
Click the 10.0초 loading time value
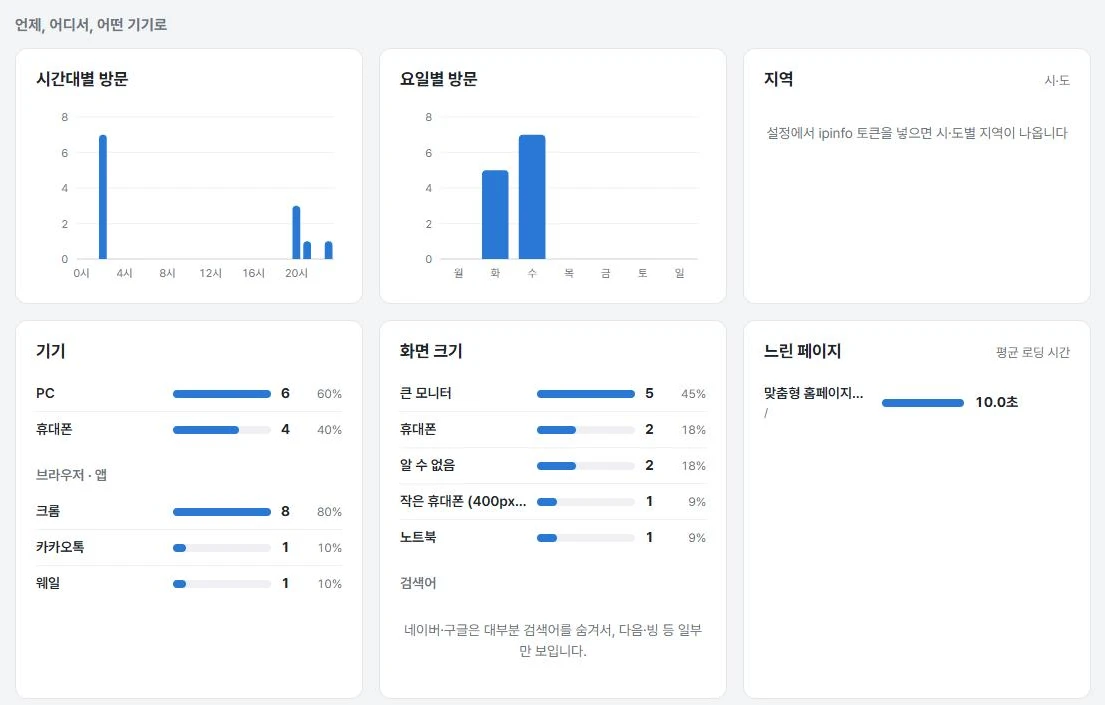pyautogui.click(x=996, y=402)
